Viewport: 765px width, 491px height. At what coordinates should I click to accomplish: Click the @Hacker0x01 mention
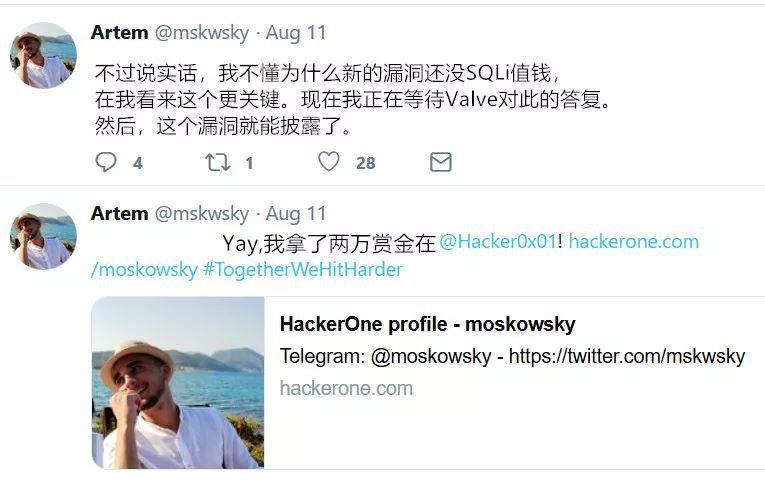click(x=498, y=242)
